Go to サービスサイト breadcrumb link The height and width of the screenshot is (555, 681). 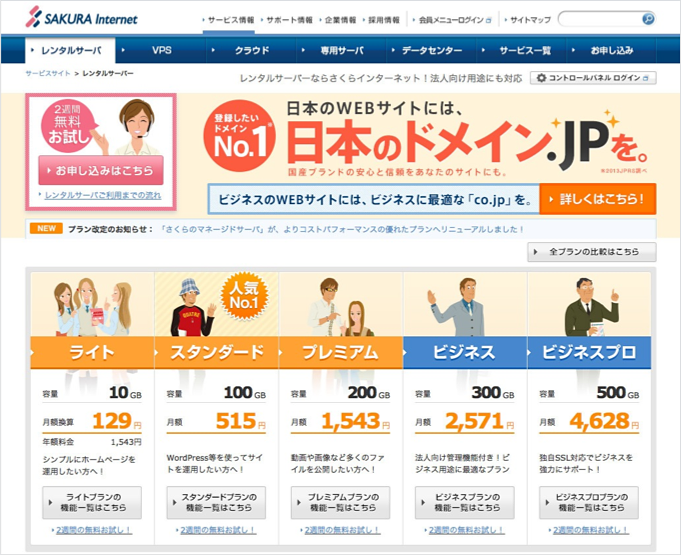pyautogui.click(x=48, y=73)
